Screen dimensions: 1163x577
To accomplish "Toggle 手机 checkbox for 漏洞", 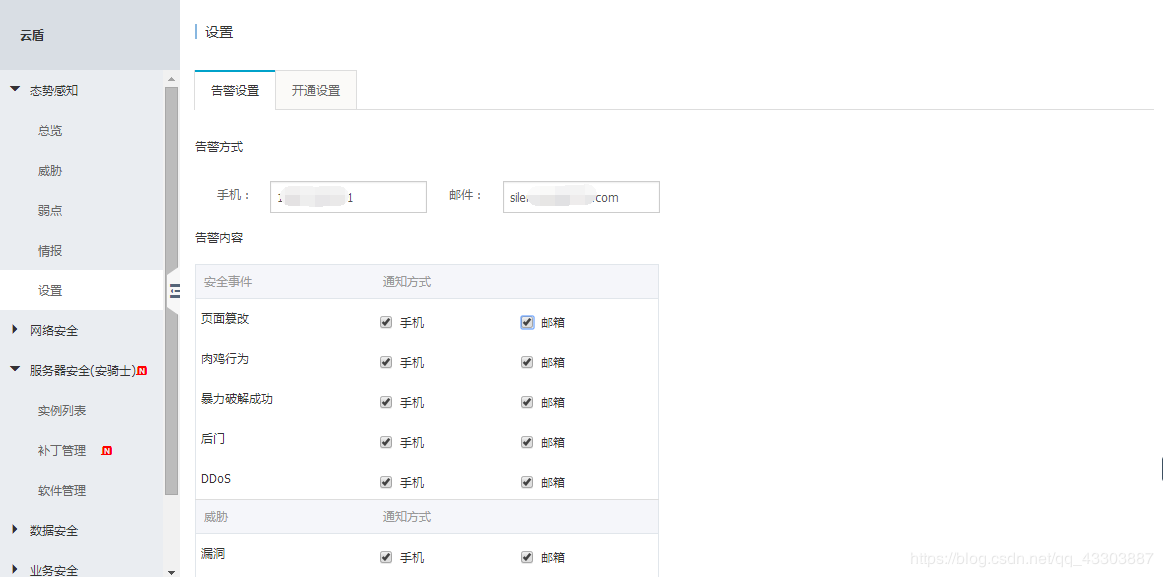I will (x=386, y=557).
